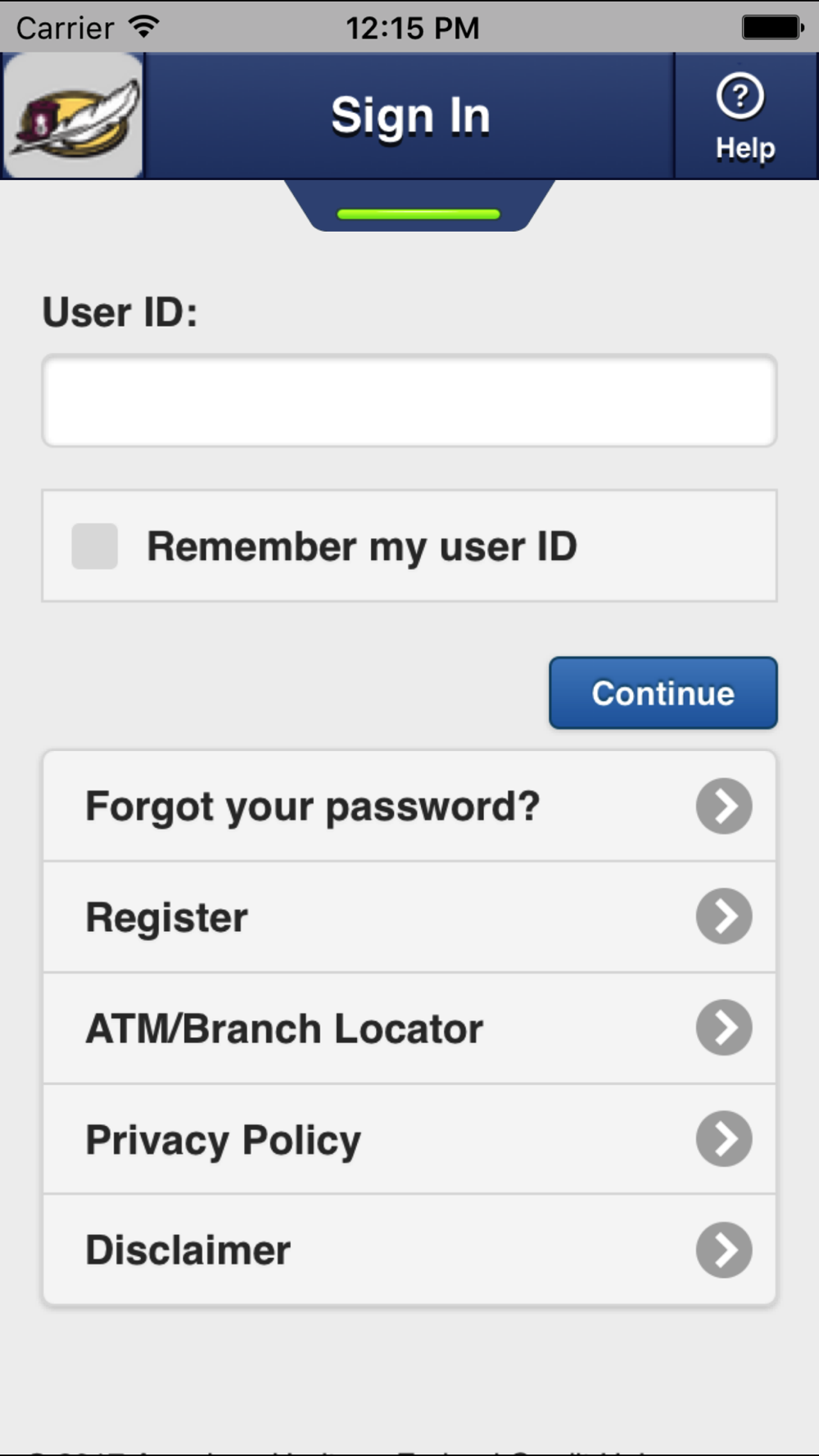The height and width of the screenshot is (1456, 819).
Task: Click the ATM/Branch Locator arrow icon
Action: (724, 1028)
